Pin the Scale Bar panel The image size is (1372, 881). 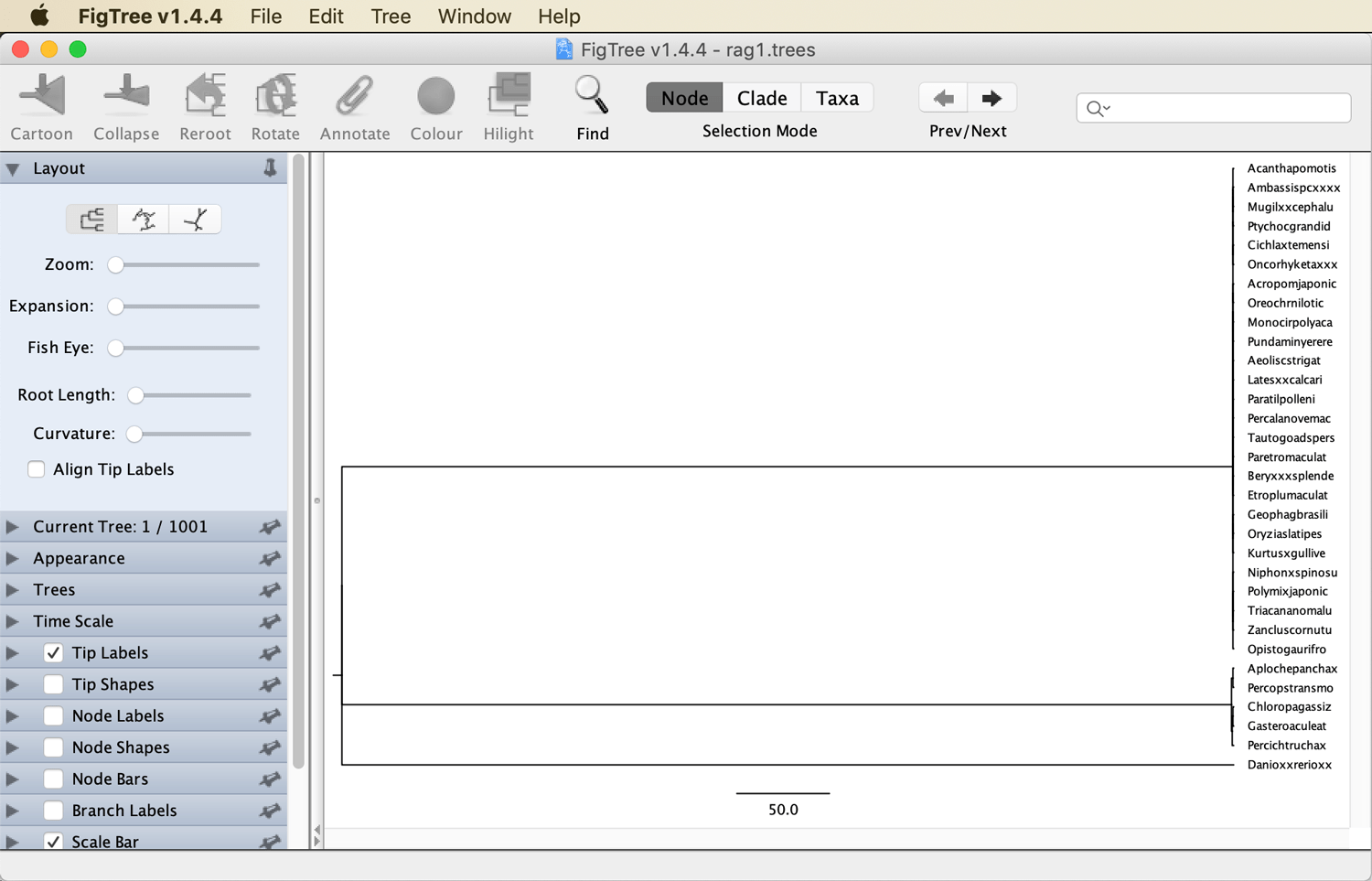270,842
